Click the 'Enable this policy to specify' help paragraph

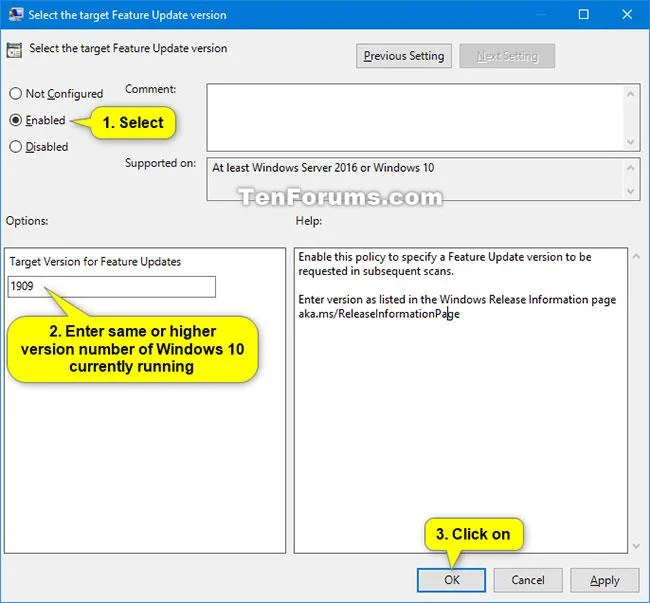(x=445, y=264)
